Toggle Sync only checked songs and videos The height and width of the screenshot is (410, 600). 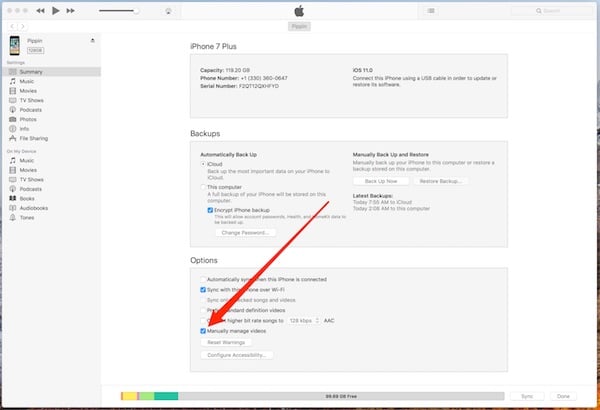[203, 300]
